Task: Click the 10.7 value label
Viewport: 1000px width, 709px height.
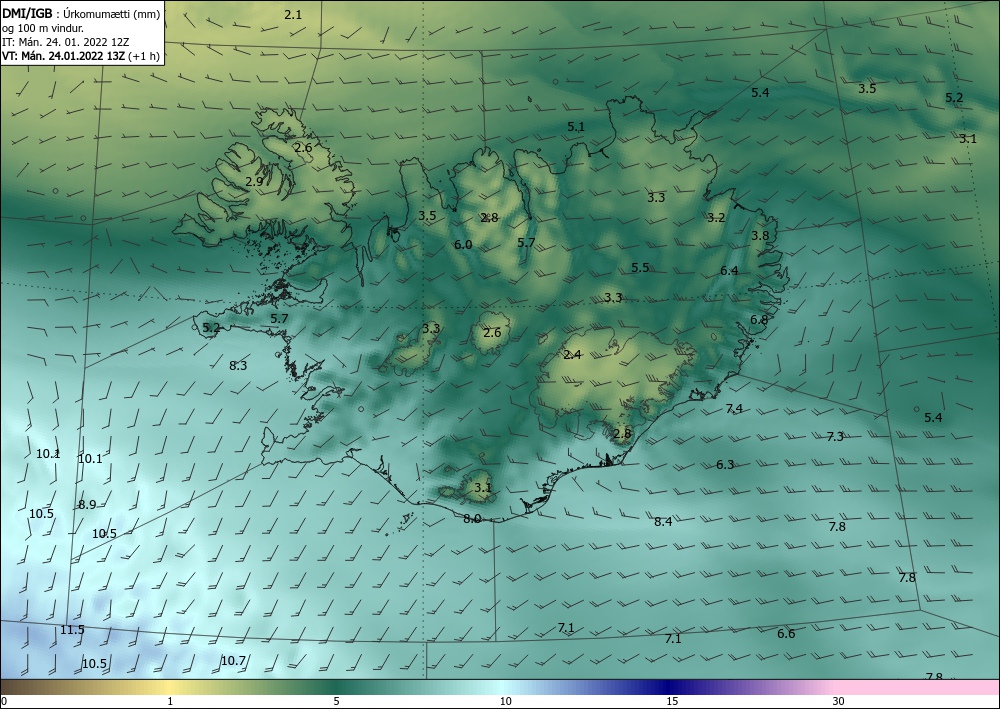Action: tap(233, 661)
